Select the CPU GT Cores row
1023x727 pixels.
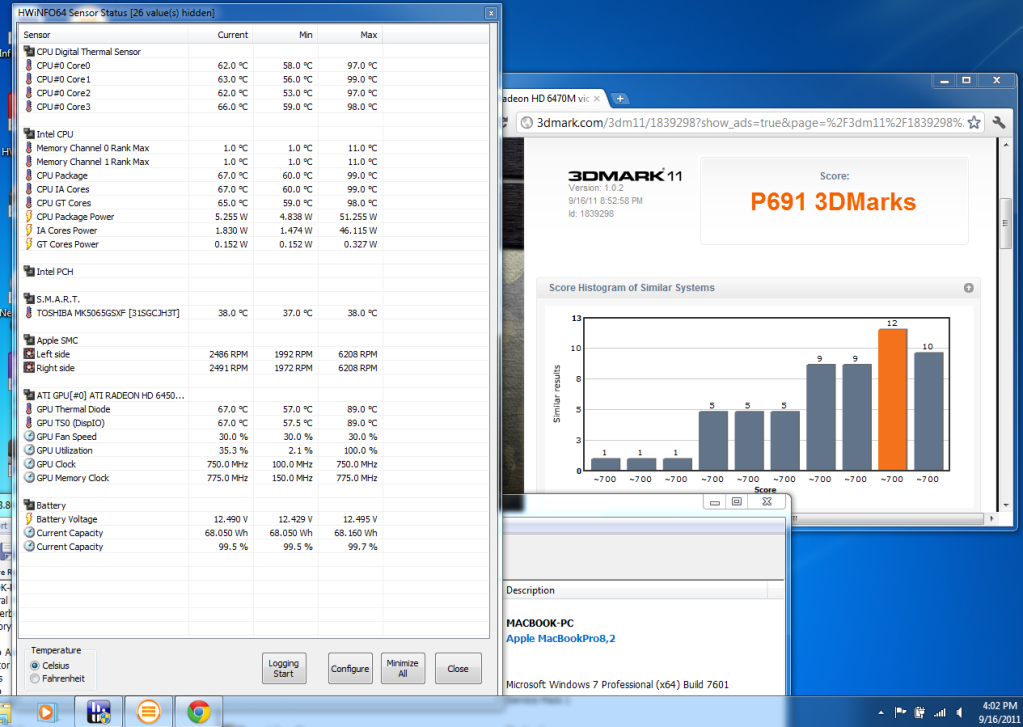pos(254,202)
